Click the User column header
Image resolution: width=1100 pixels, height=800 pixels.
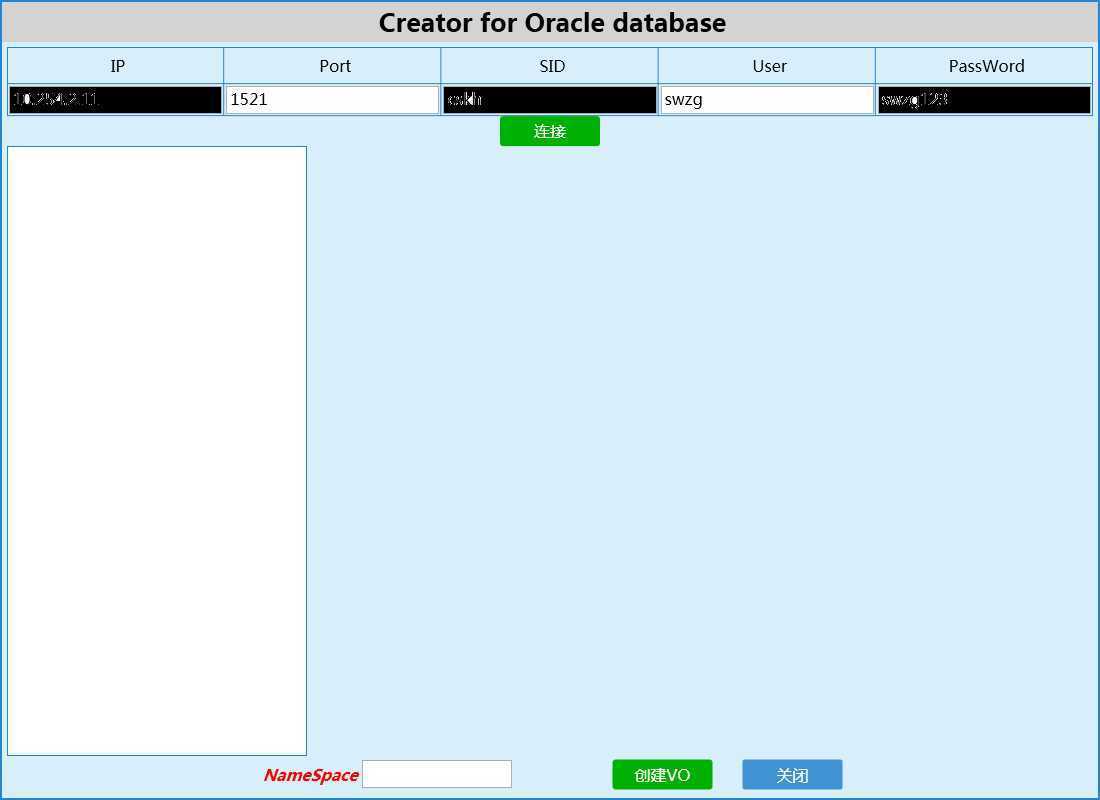pos(767,66)
